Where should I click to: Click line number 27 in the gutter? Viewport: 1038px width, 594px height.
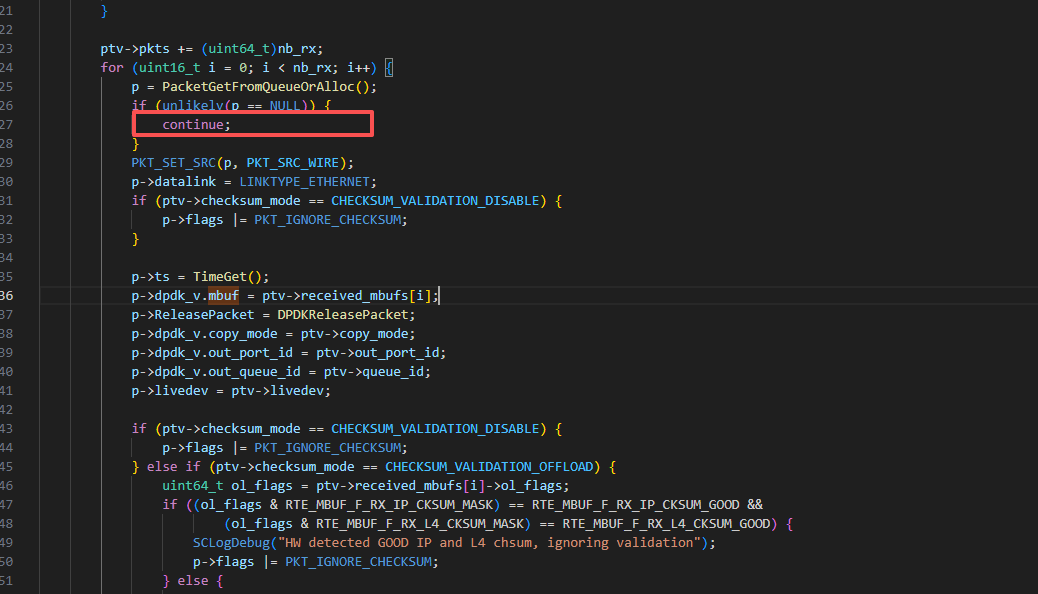(x=7, y=124)
